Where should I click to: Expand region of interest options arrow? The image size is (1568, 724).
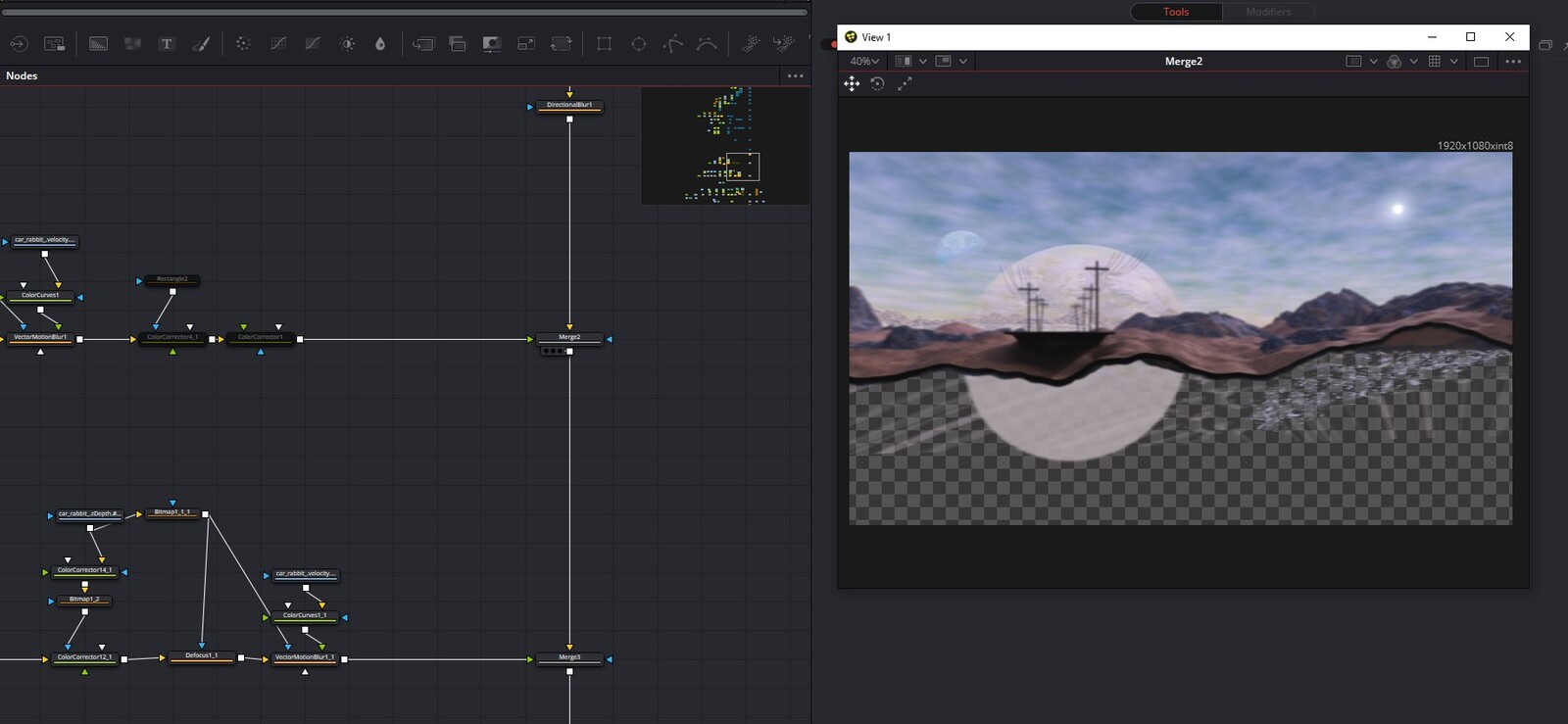(1373, 61)
